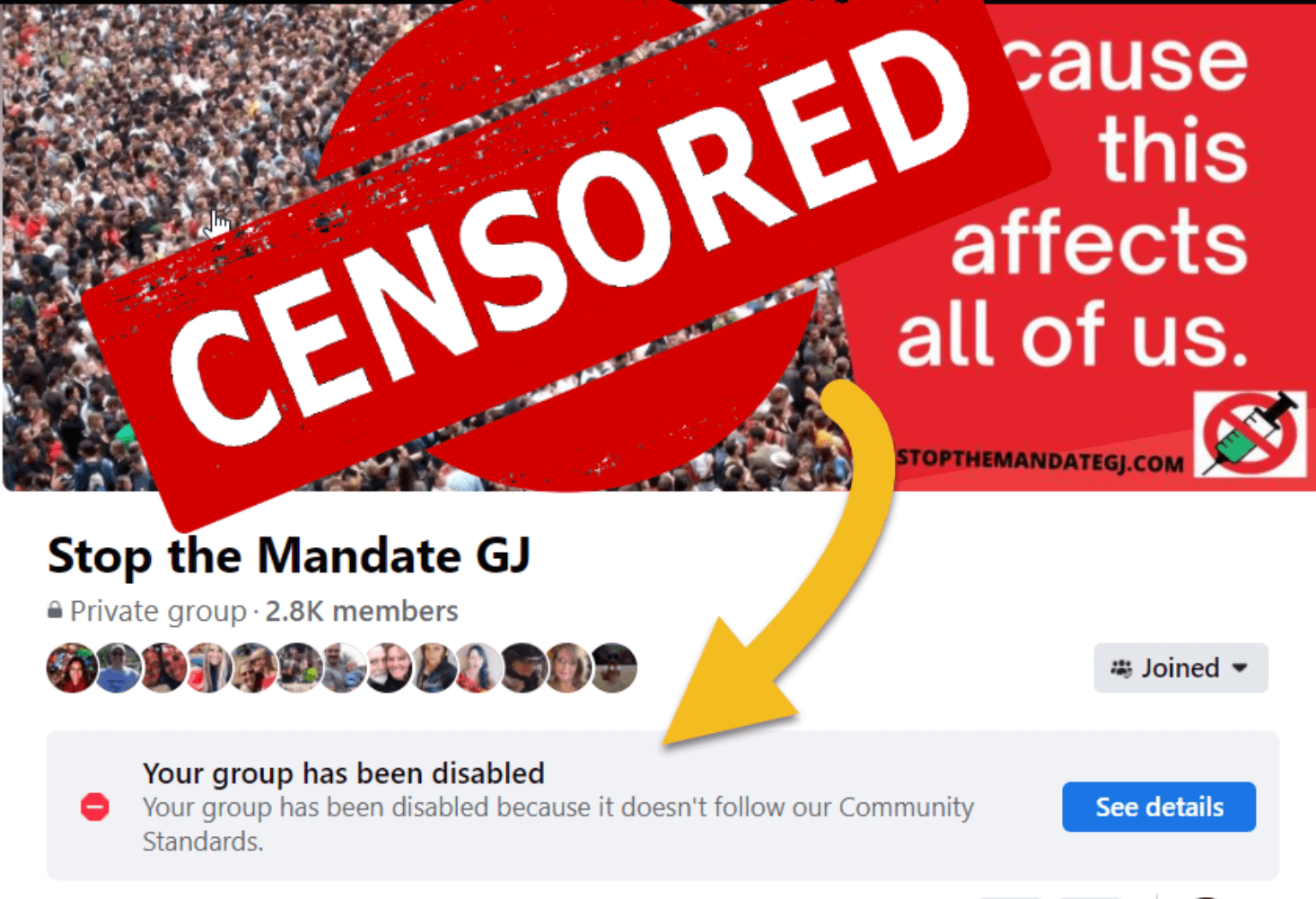Click the no-syringe logo on the cover

coord(1250,434)
